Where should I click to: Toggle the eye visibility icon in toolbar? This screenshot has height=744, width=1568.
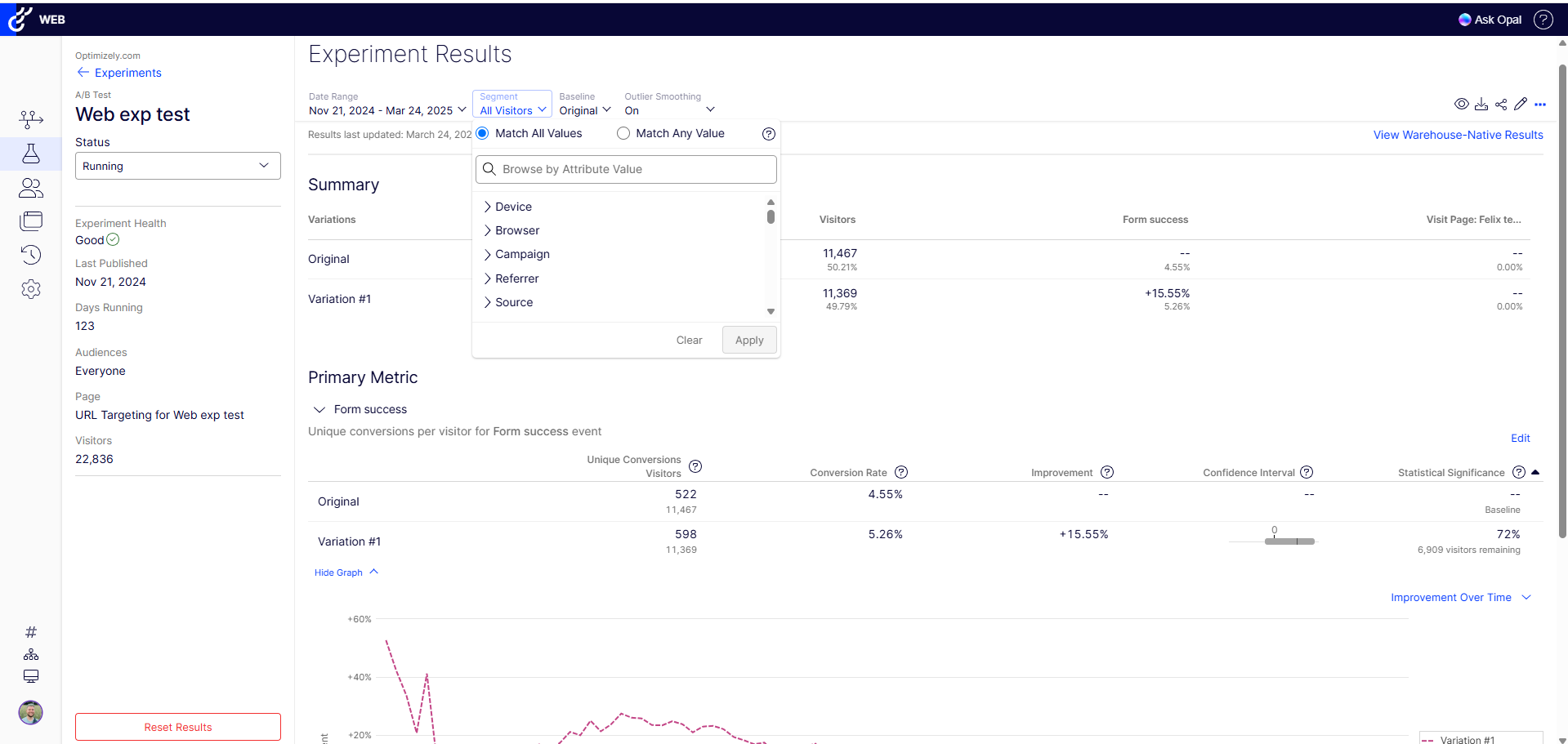coord(1462,105)
